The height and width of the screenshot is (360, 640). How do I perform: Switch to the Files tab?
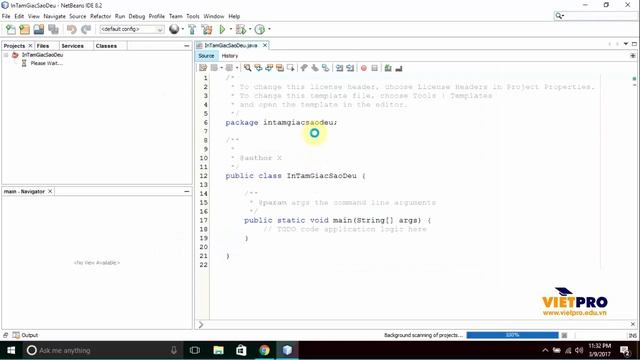point(42,46)
